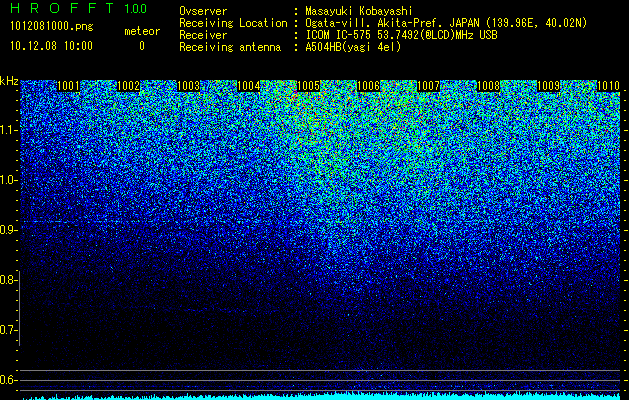
Task: Click the Receiving antenna label
Action: coord(230,47)
